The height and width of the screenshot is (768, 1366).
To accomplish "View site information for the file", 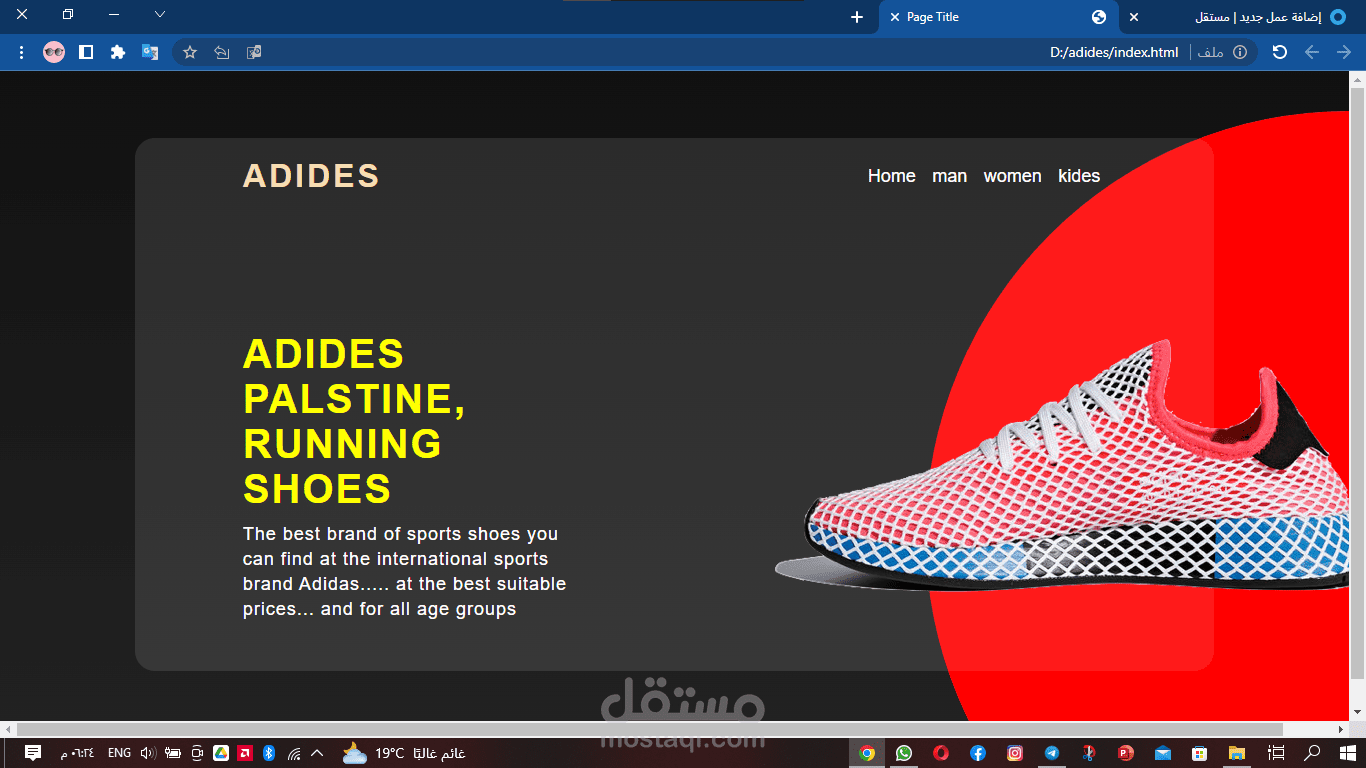I will [x=1240, y=52].
